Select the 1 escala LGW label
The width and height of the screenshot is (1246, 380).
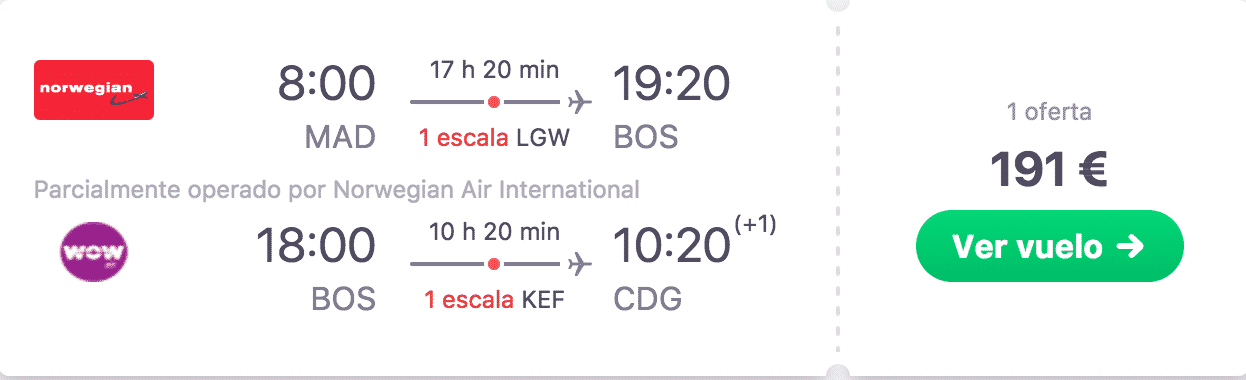click(494, 138)
